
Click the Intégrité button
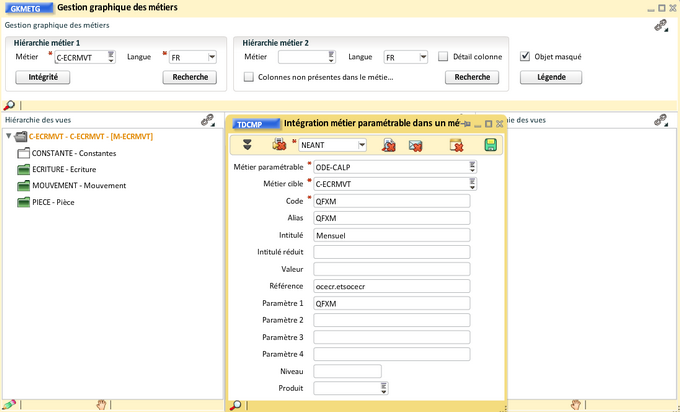43,77
